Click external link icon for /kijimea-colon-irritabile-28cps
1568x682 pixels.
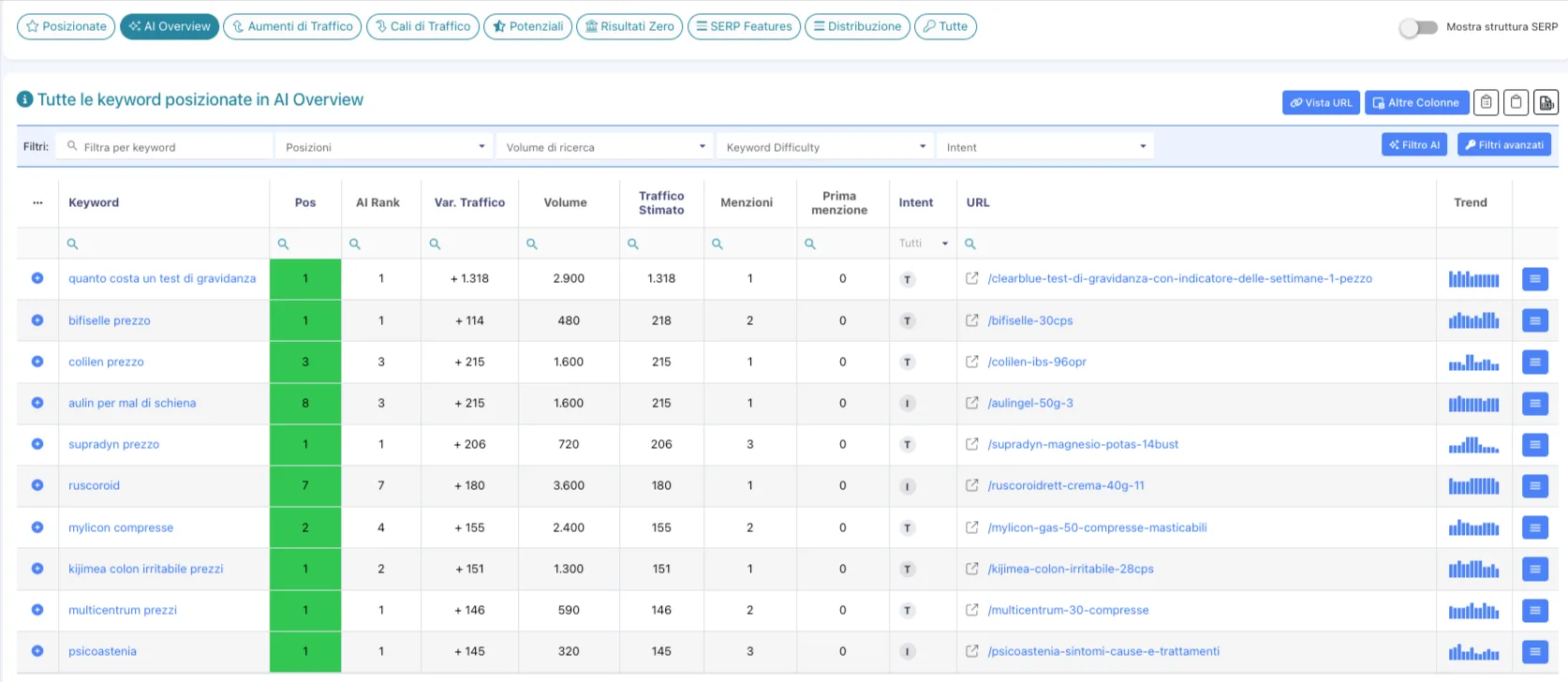coord(972,569)
